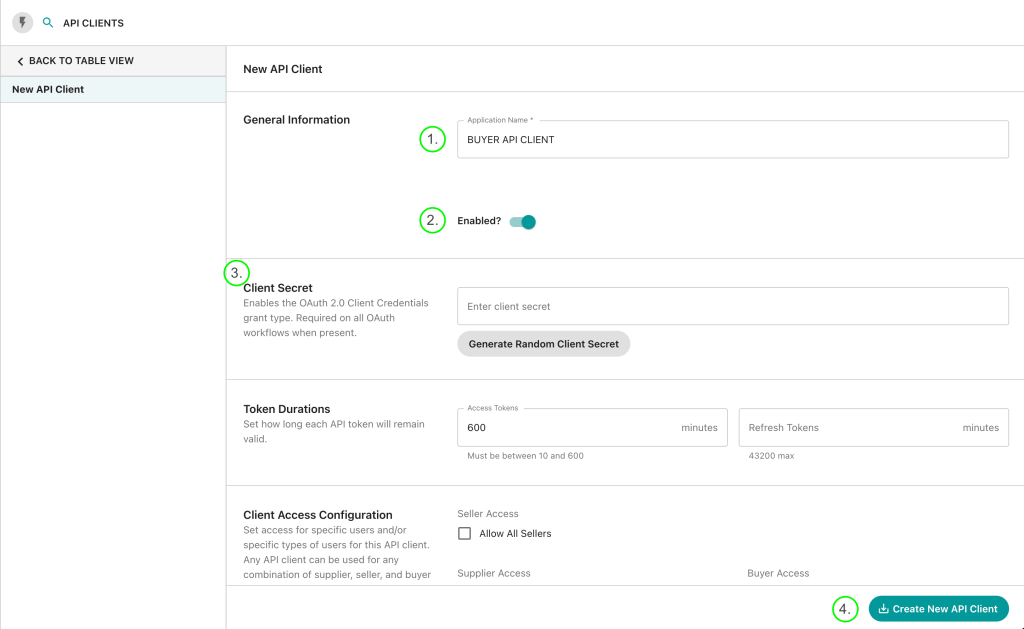Open search with the magnifier icon
1024x629 pixels.
point(48,22)
